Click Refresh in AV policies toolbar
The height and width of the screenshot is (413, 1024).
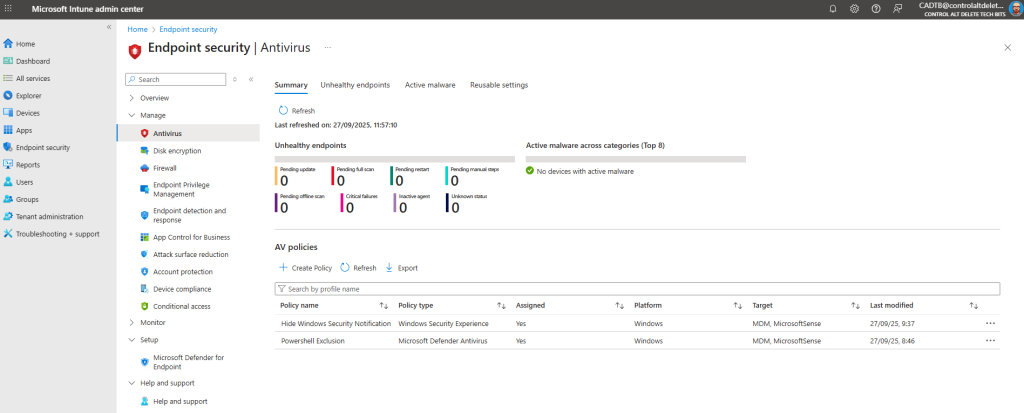tap(359, 268)
